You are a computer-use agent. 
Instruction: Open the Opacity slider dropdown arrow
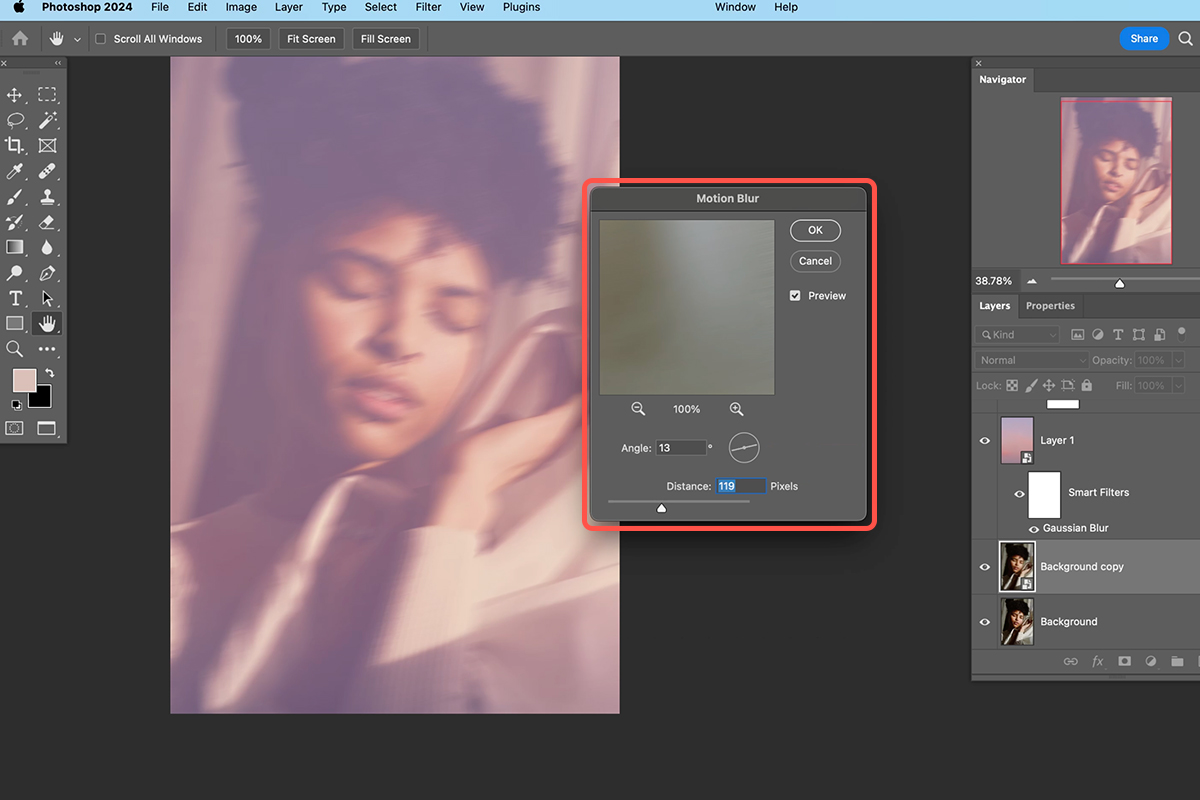pyautogui.click(x=1178, y=360)
